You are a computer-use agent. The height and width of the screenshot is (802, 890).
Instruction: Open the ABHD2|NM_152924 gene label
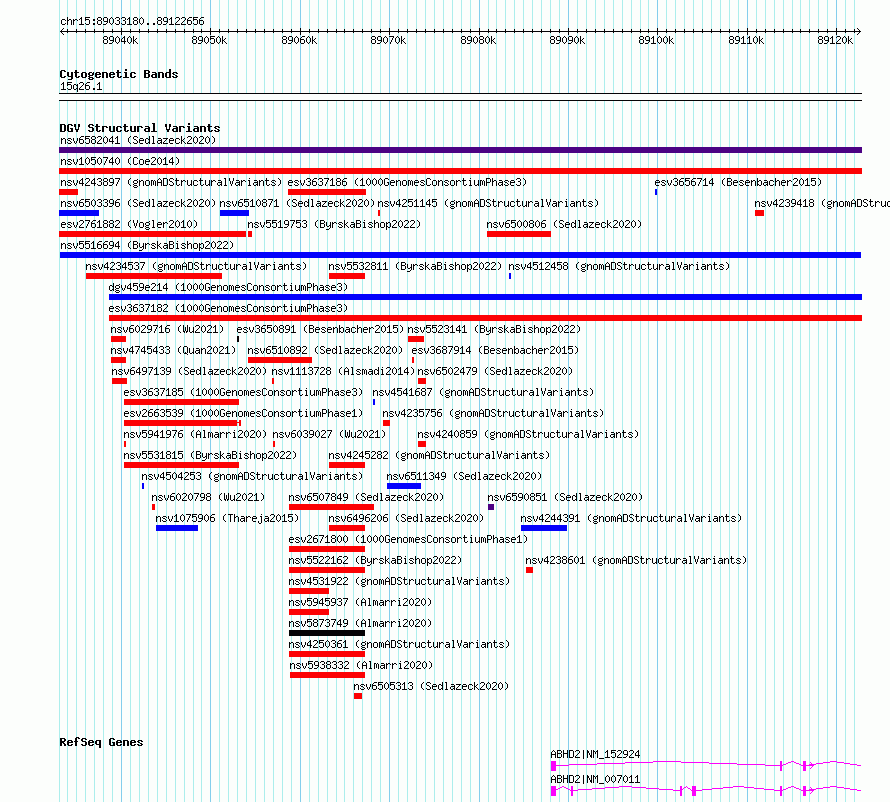595,754
